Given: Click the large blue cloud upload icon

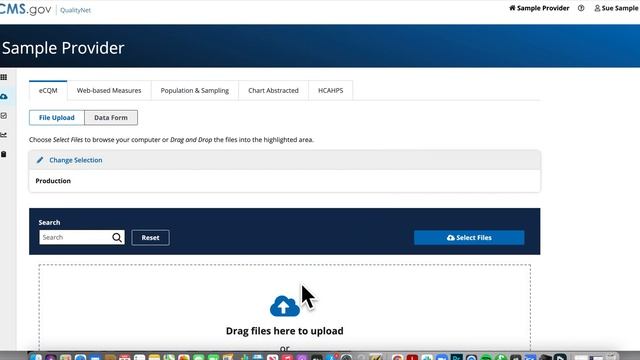Looking at the screenshot, I should click(x=285, y=306).
